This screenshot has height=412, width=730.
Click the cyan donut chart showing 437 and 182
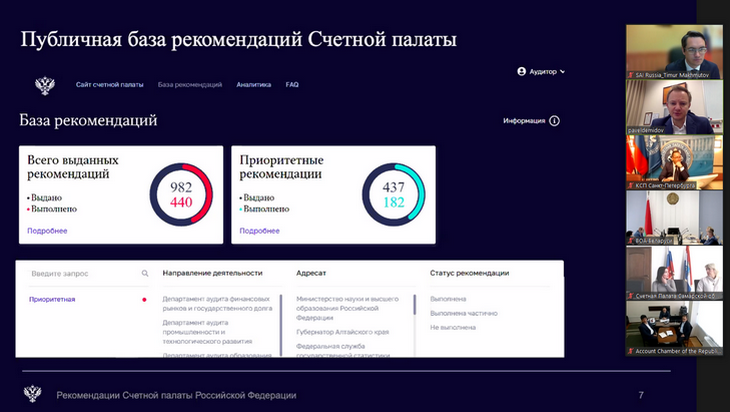[x=393, y=195]
